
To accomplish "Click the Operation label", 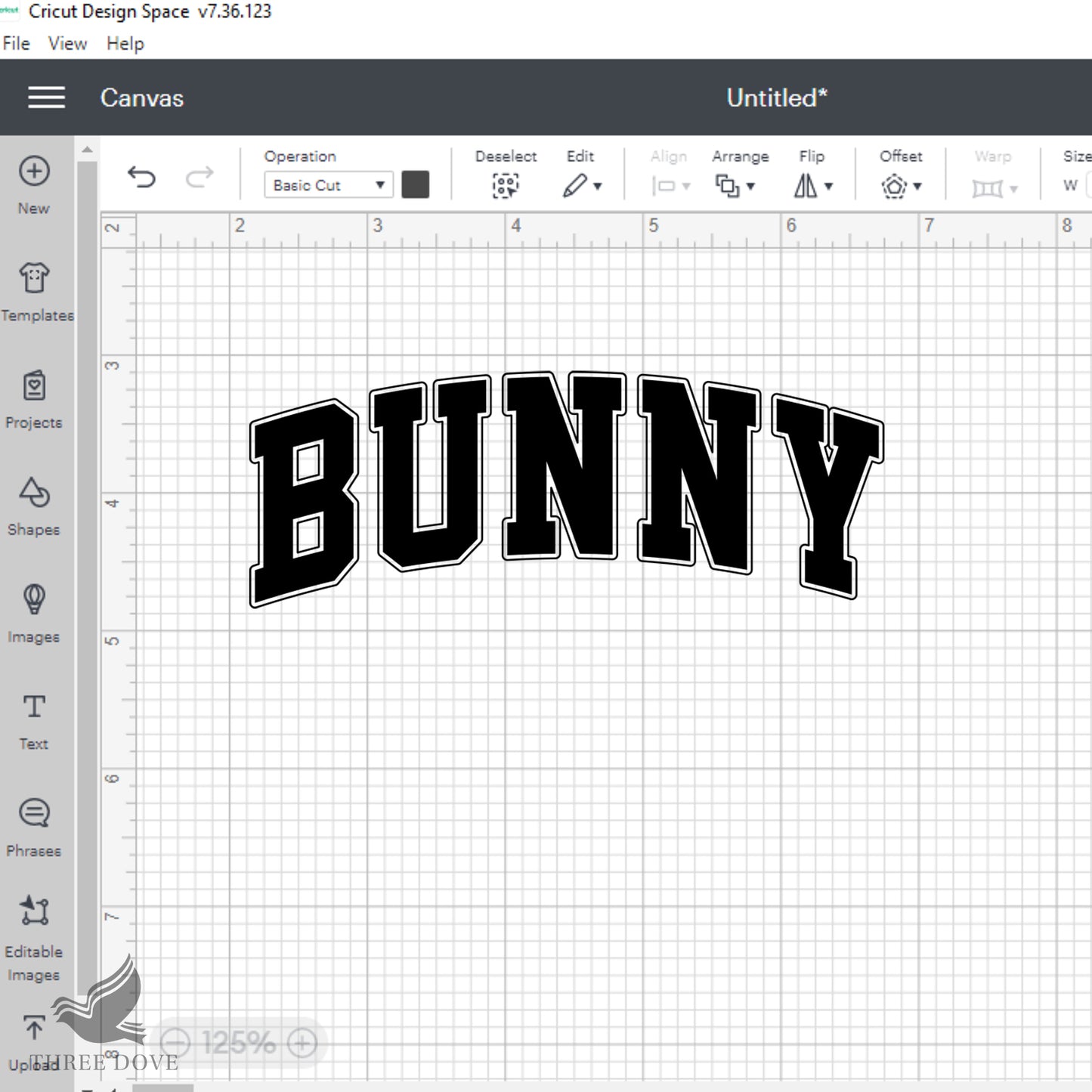I will pyautogui.click(x=300, y=156).
